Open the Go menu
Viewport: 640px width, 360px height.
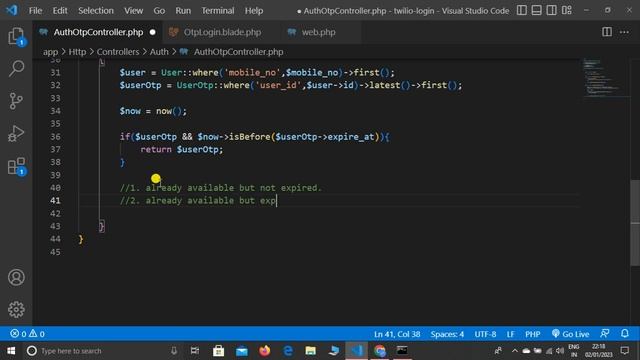(159, 11)
